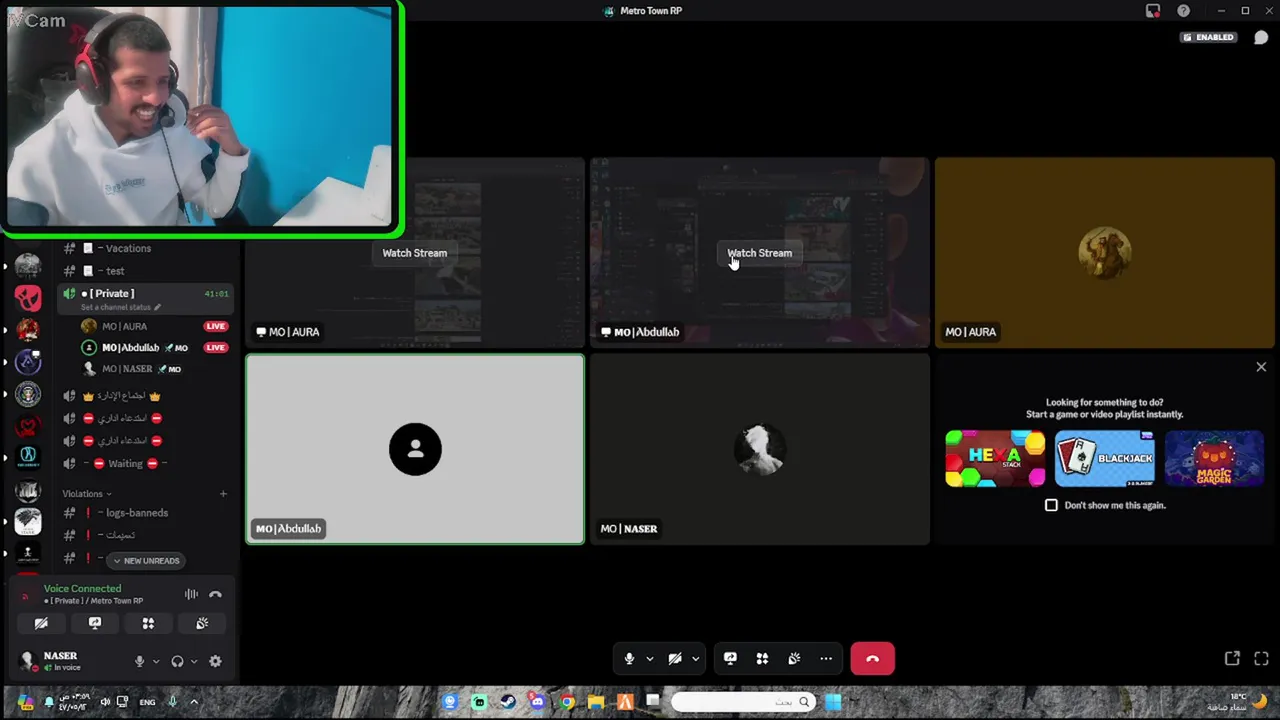
Task: Open input device arrow in user panel
Action: click(x=156, y=661)
